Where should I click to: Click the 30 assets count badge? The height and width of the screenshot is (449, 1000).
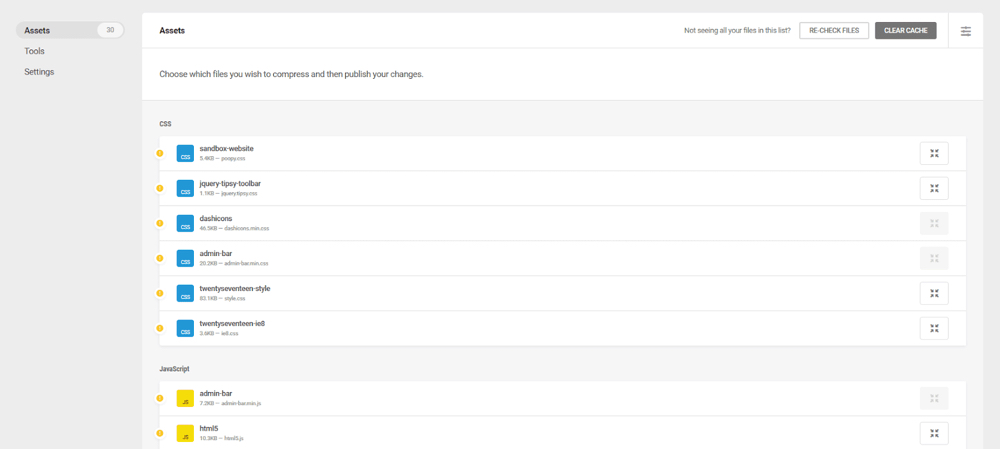(x=110, y=30)
